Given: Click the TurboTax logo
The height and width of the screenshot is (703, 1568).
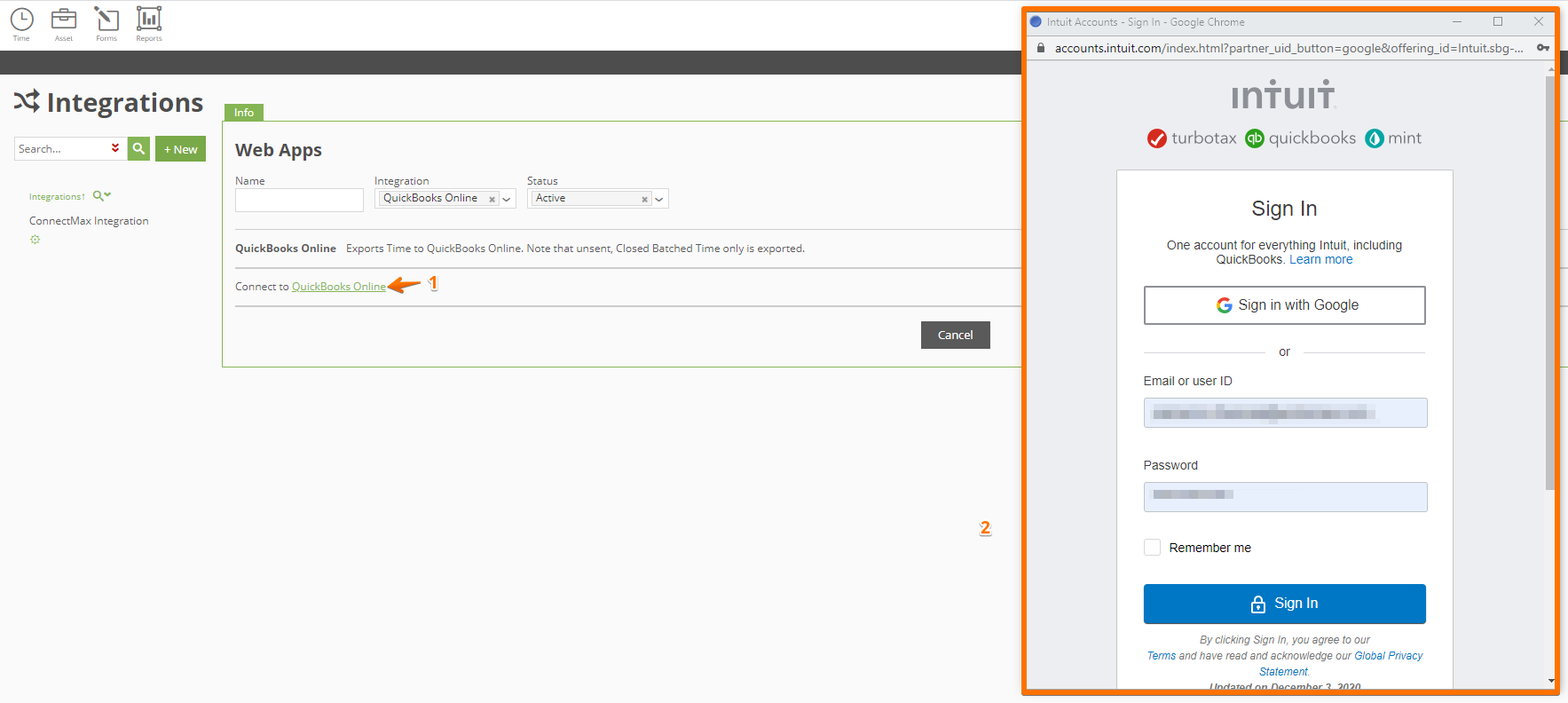Looking at the screenshot, I should [x=1192, y=138].
